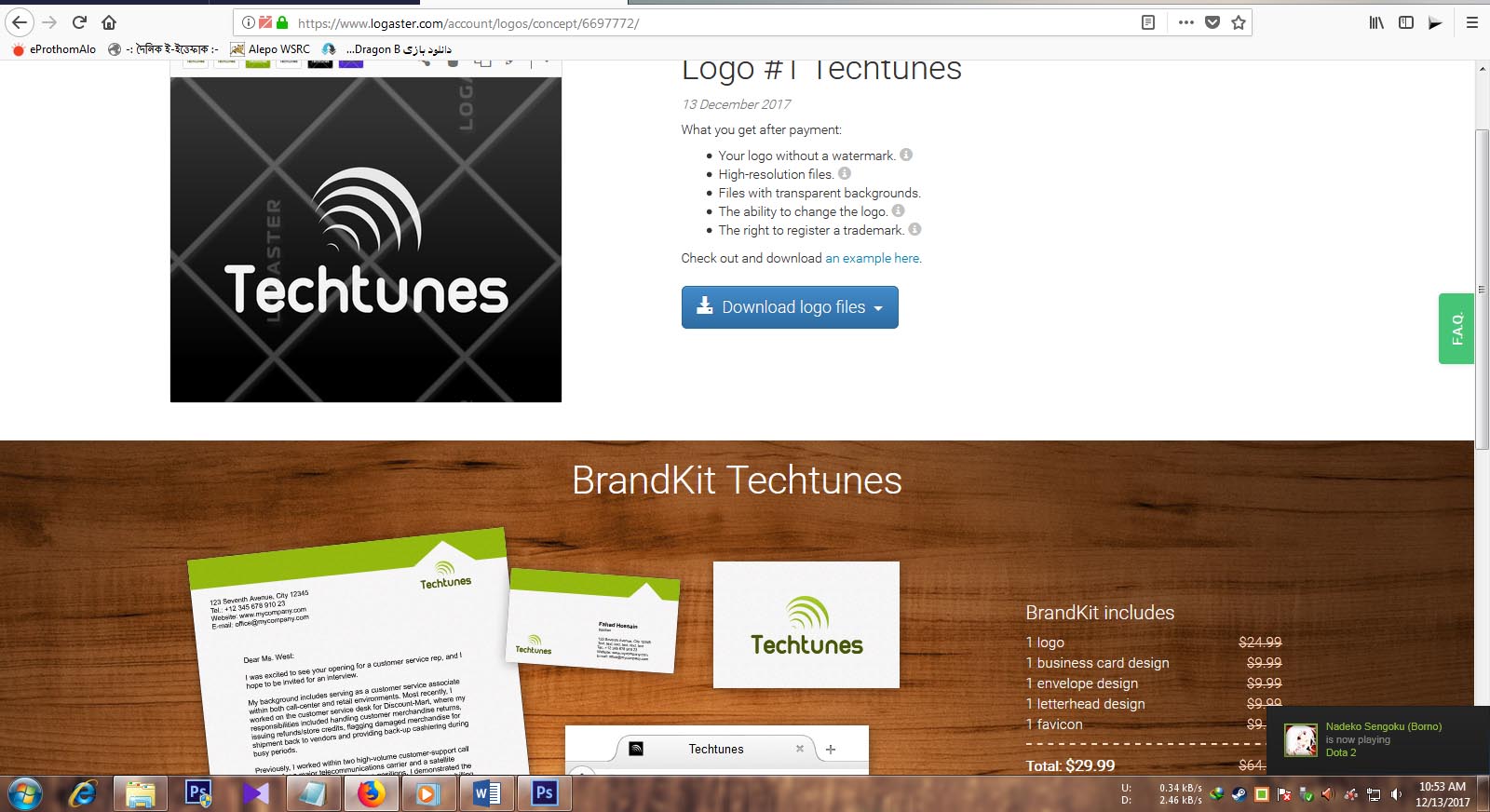Viewport: 1490px width, 812px height.
Task: Click the business card mockup
Action: click(593, 620)
